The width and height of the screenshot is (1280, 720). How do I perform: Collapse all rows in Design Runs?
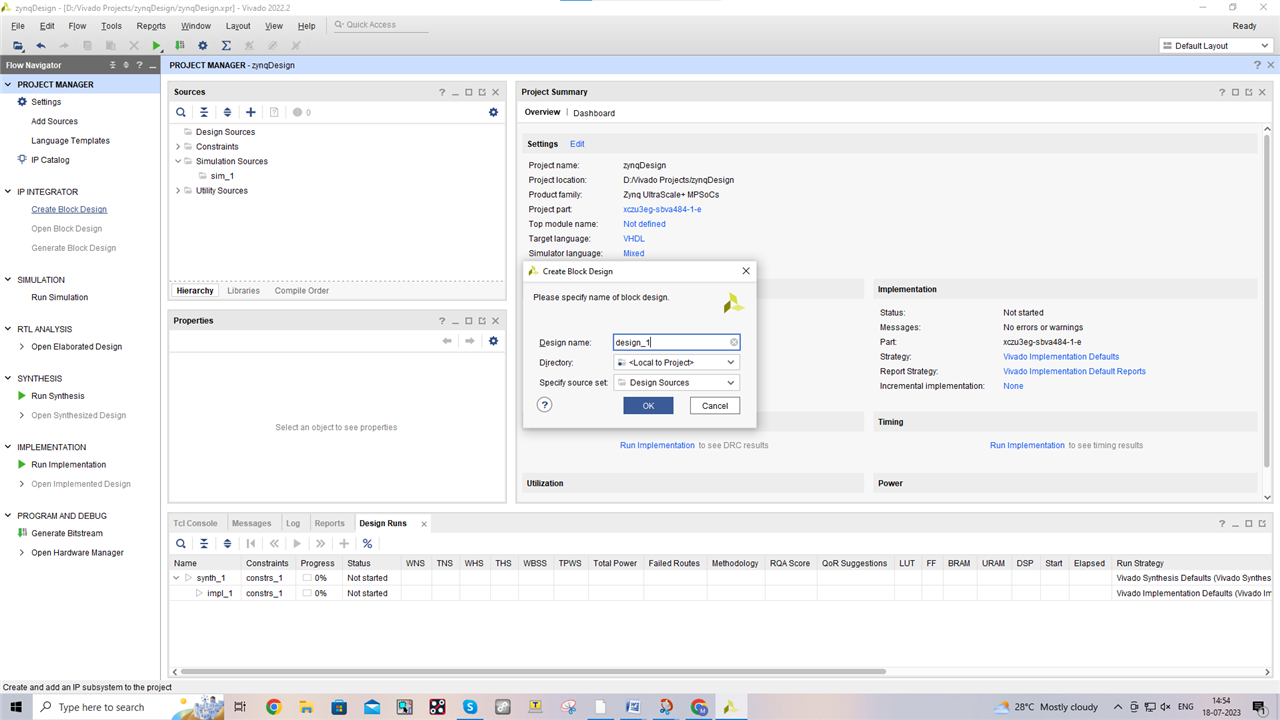coord(204,544)
